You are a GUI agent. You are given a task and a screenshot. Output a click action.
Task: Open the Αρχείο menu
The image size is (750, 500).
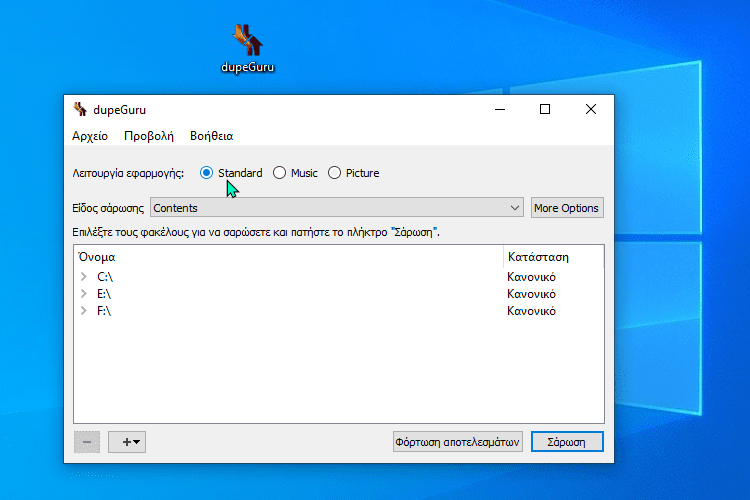click(x=90, y=136)
